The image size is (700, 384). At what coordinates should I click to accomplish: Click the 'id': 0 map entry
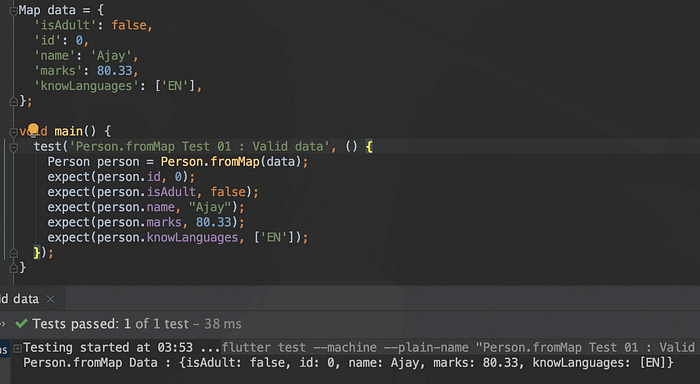point(62,41)
